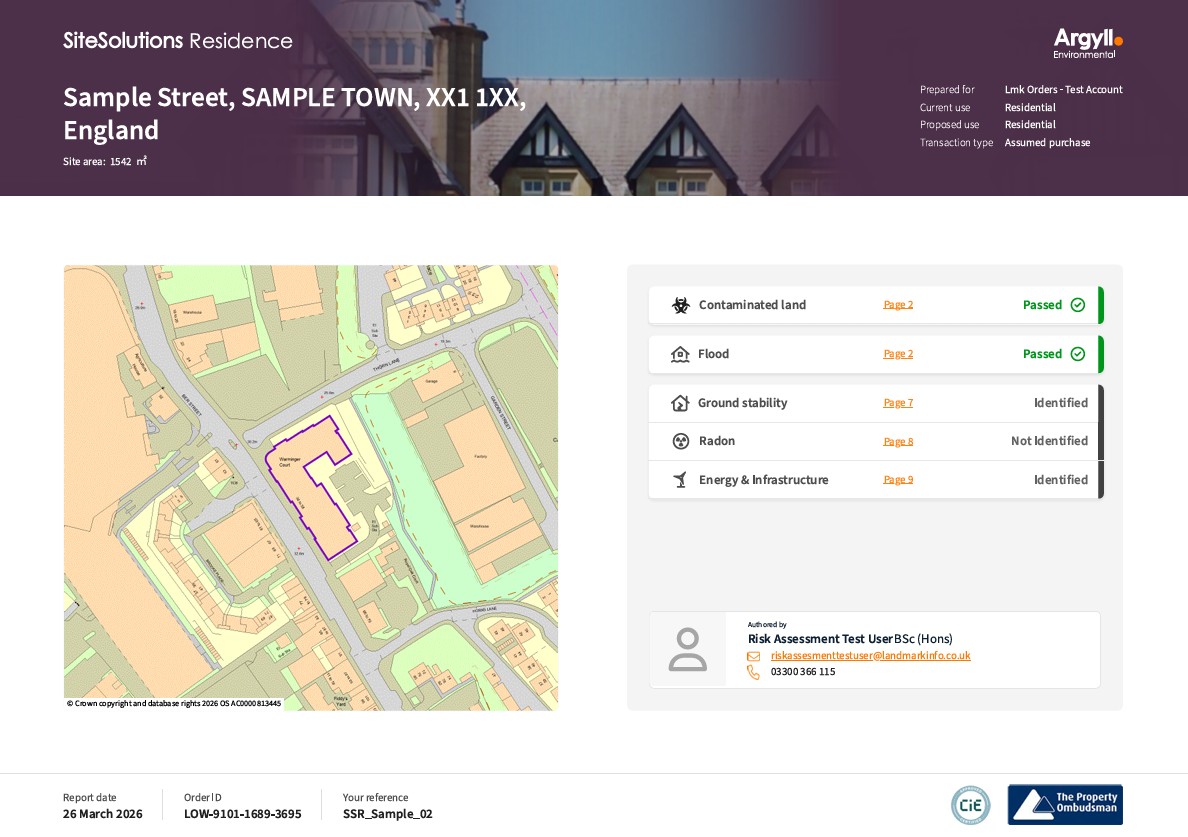Click The Property Ombudsman logo

pos(1065,805)
